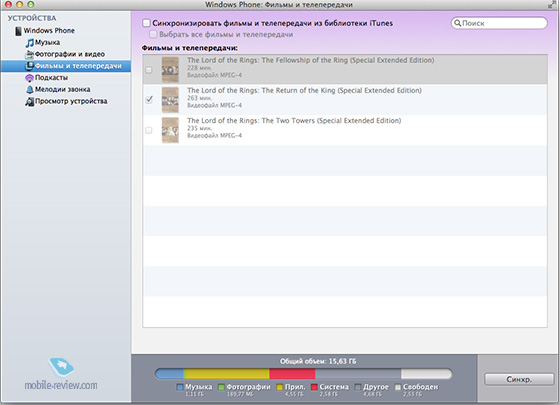Click the Fellowship of the Ring thumbnail
The width and height of the screenshot is (560, 405).
170,70
